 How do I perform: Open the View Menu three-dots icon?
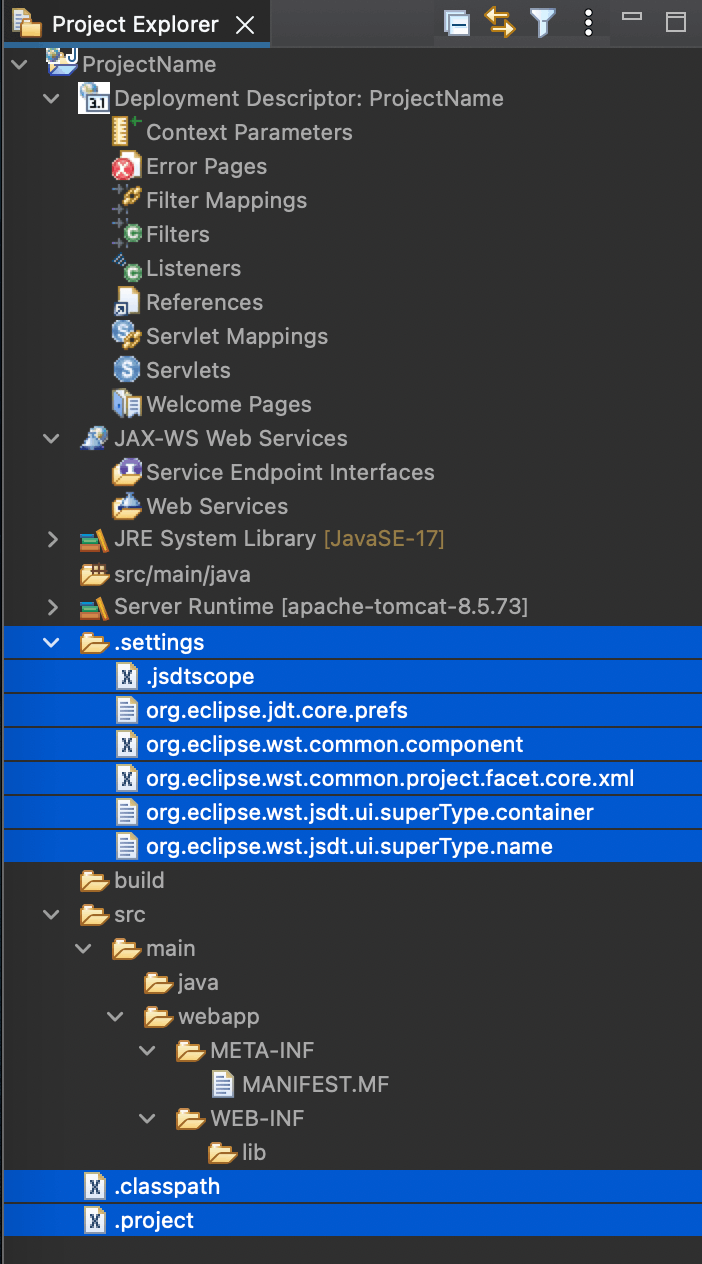tap(589, 23)
